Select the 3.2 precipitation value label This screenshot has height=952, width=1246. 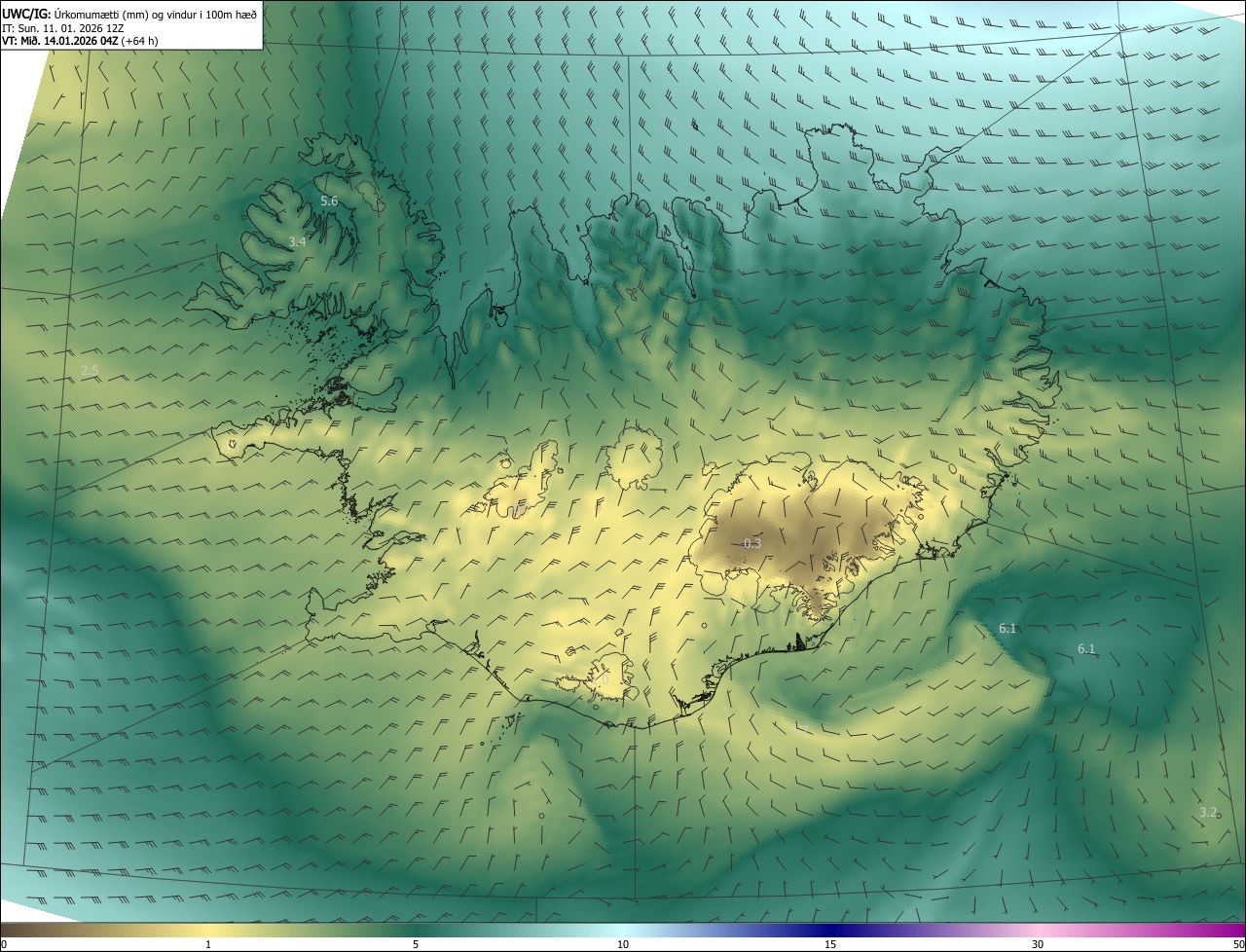[x=1208, y=812]
